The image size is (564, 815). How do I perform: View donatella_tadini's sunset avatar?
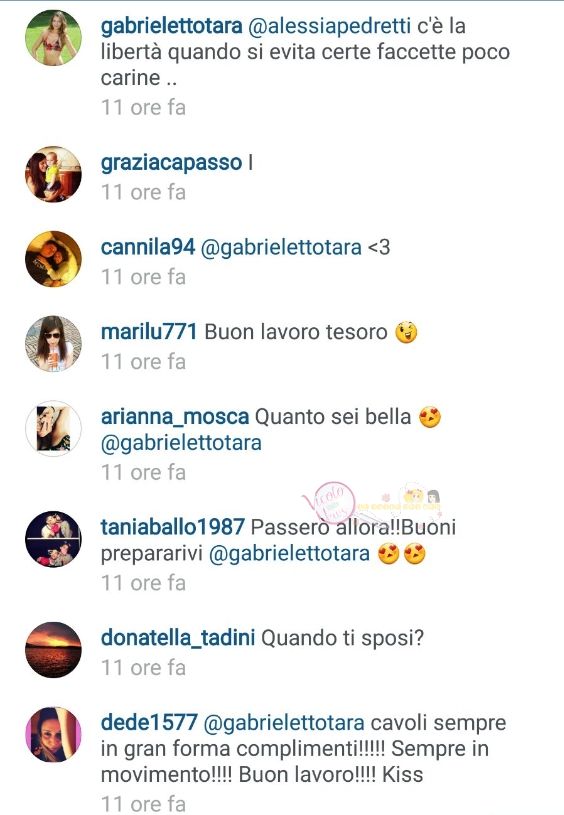pos(54,650)
